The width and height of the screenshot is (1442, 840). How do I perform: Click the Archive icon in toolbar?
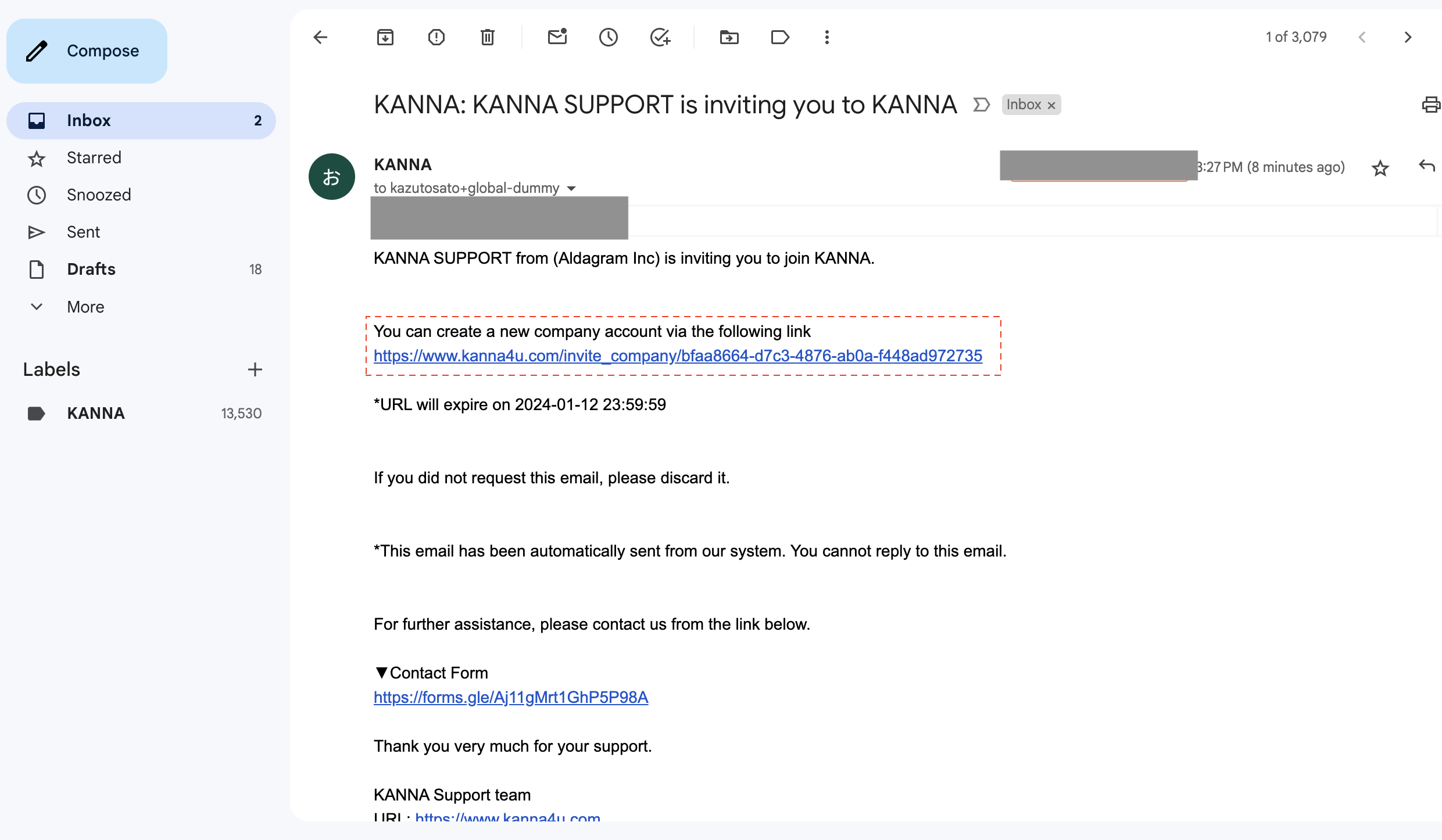coord(385,37)
